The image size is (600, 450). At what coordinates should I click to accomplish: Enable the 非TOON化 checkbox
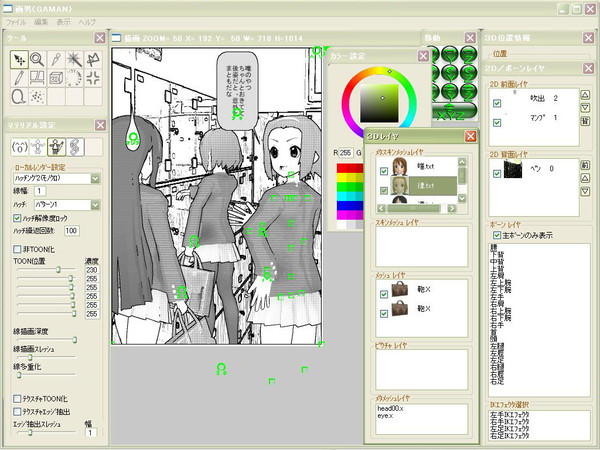pyautogui.click(x=17, y=249)
